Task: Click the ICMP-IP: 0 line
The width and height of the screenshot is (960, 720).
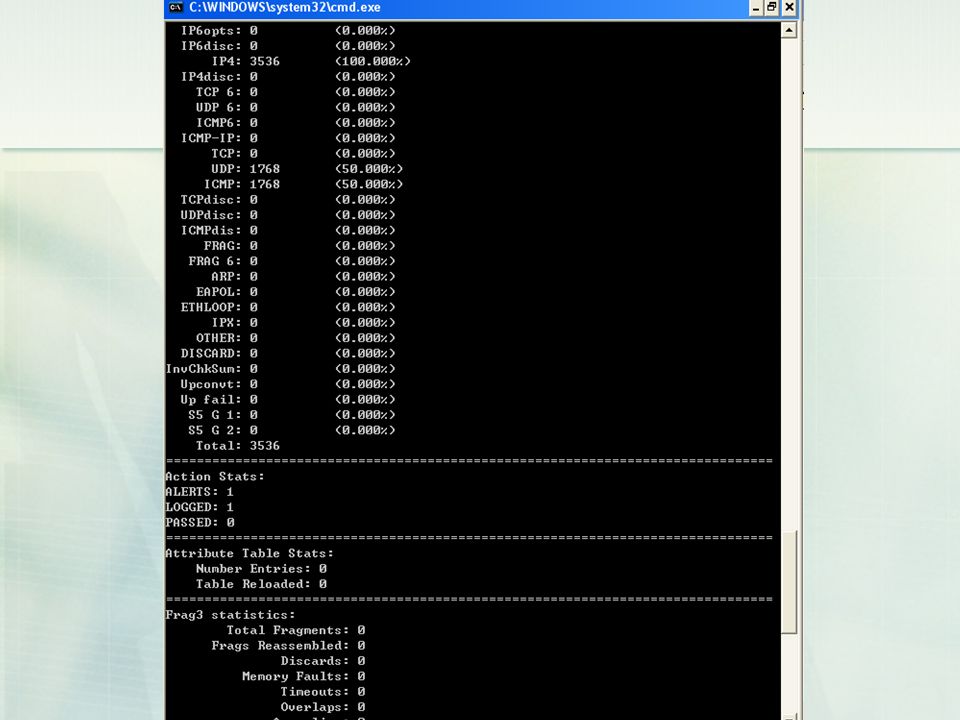Action: 288,138
